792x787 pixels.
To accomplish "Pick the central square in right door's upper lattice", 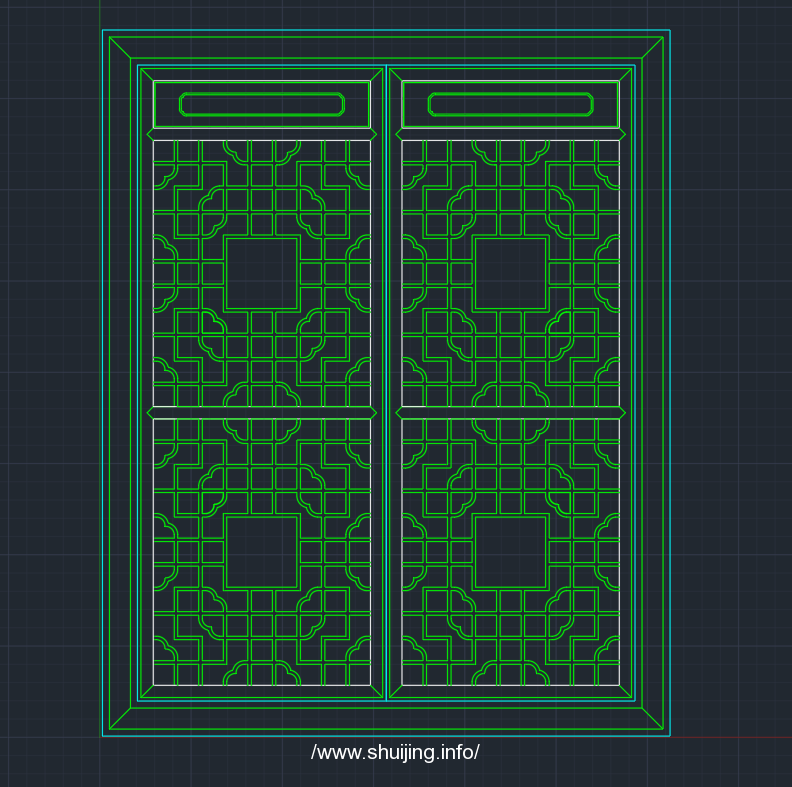I will coord(511,273).
